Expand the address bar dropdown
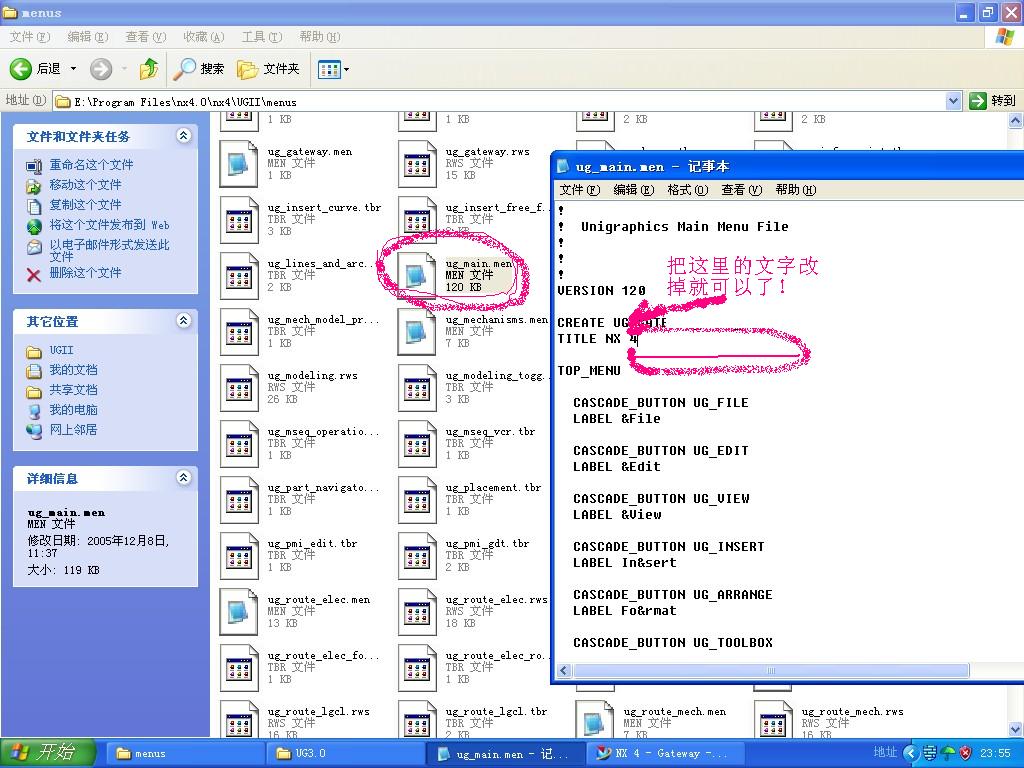Screen dimensions: 1024x768 953,101
